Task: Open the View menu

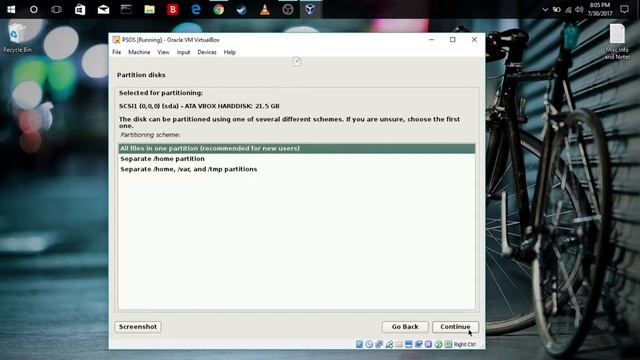Action: (163, 52)
